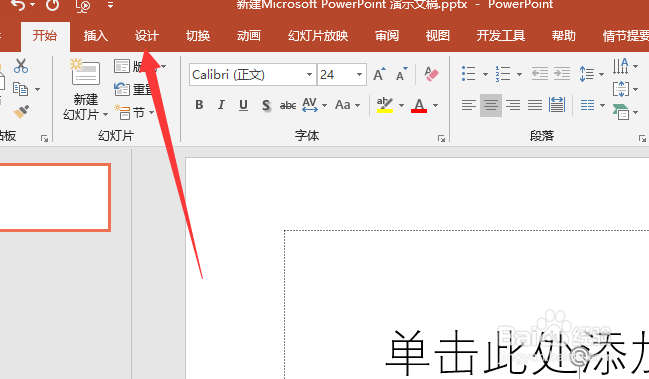The height and width of the screenshot is (379, 649).
Task: Increase list indent level icon
Action: 562,74
